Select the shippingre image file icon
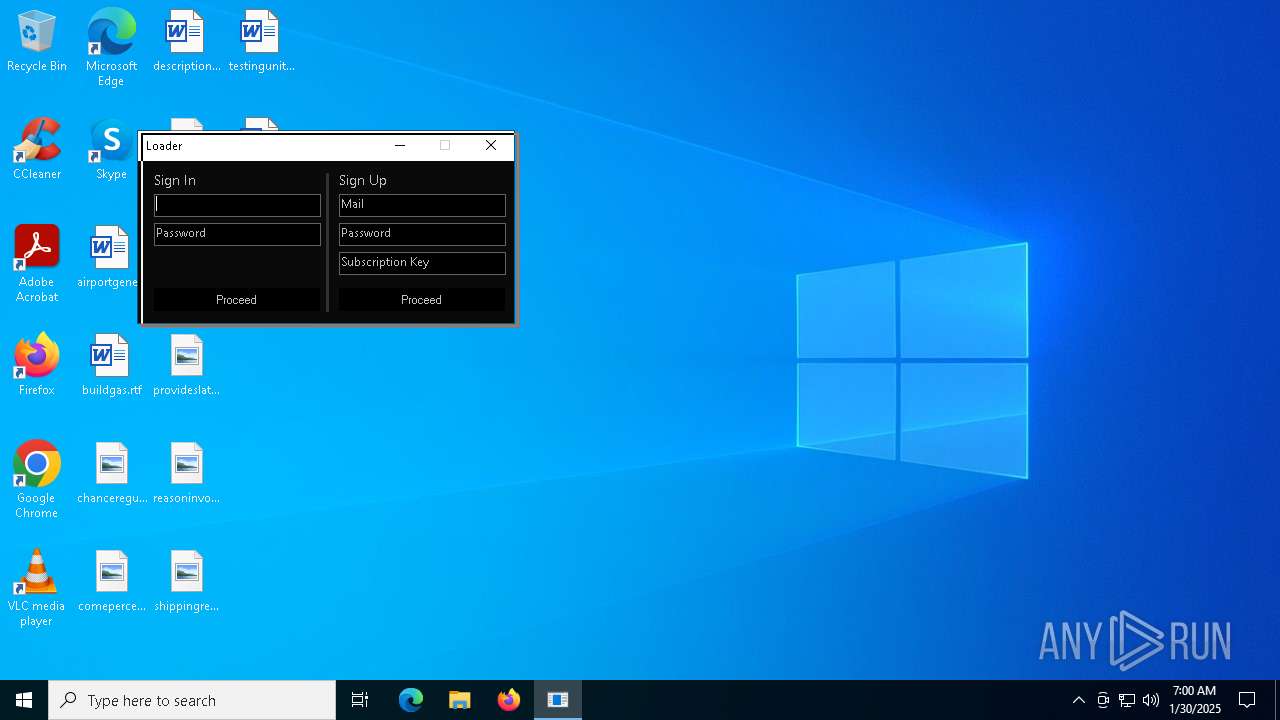Screen dimensions: 1280x720 (x=186, y=582)
